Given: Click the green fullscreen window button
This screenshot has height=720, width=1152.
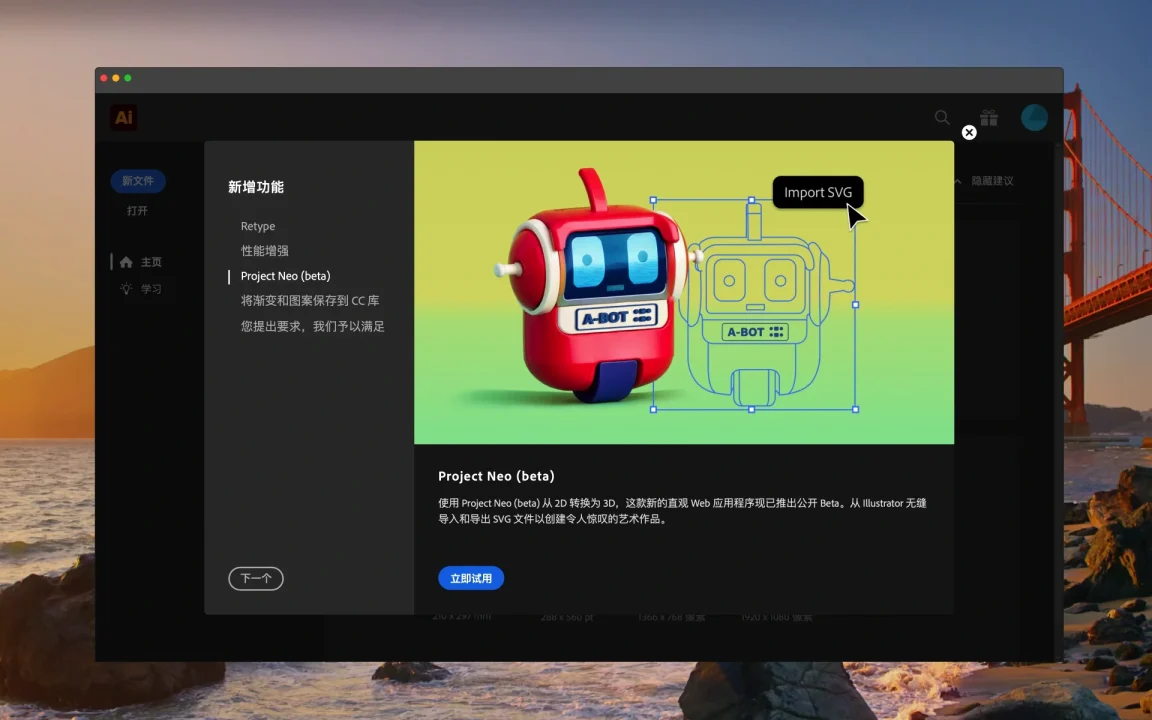Looking at the screenshot, I should [128, 78].
